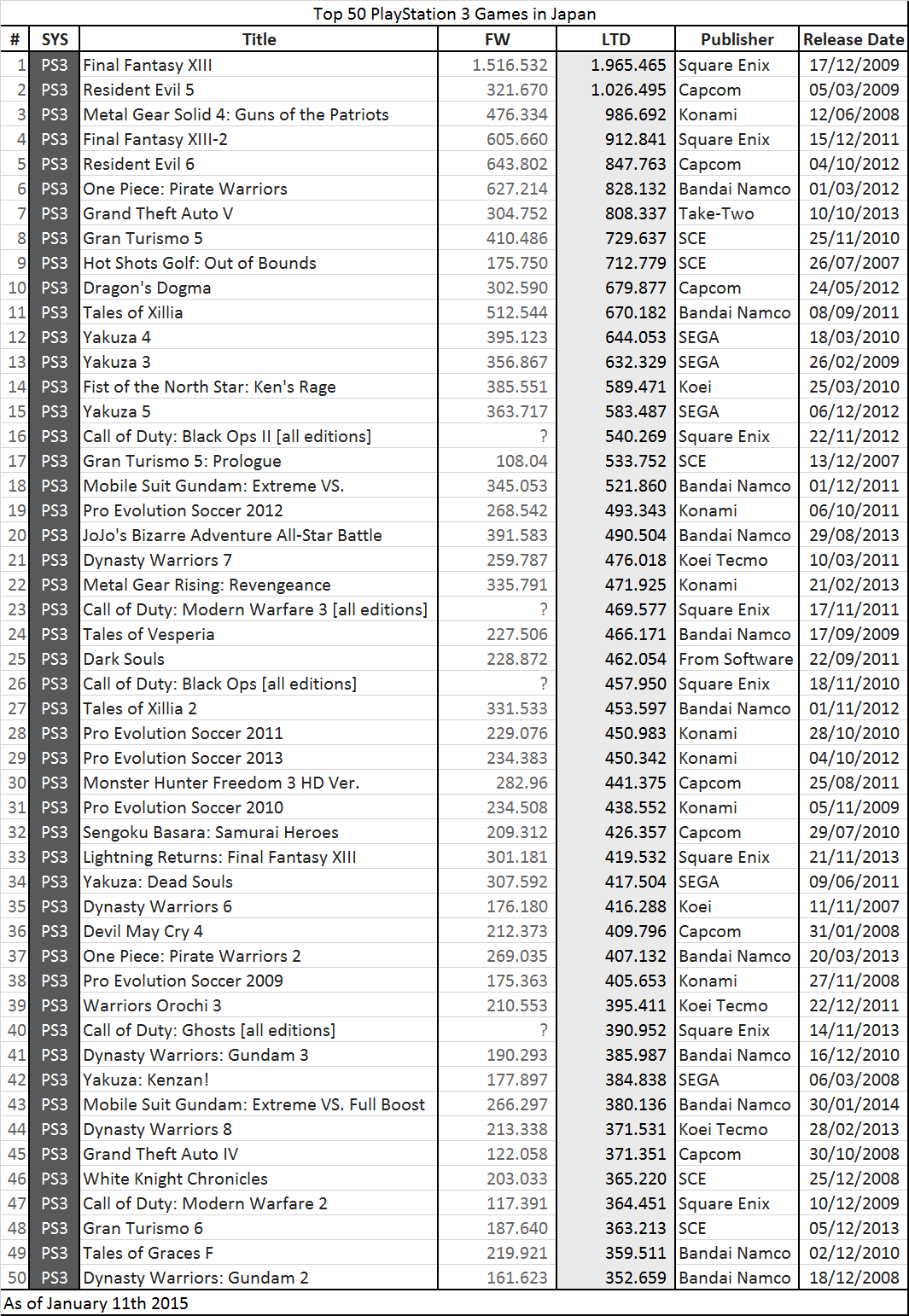The height and width of the screenshot is (1316, 909).
Task: Select the 'Dragon's Dogma' cell
Action: tap(259, 288)
